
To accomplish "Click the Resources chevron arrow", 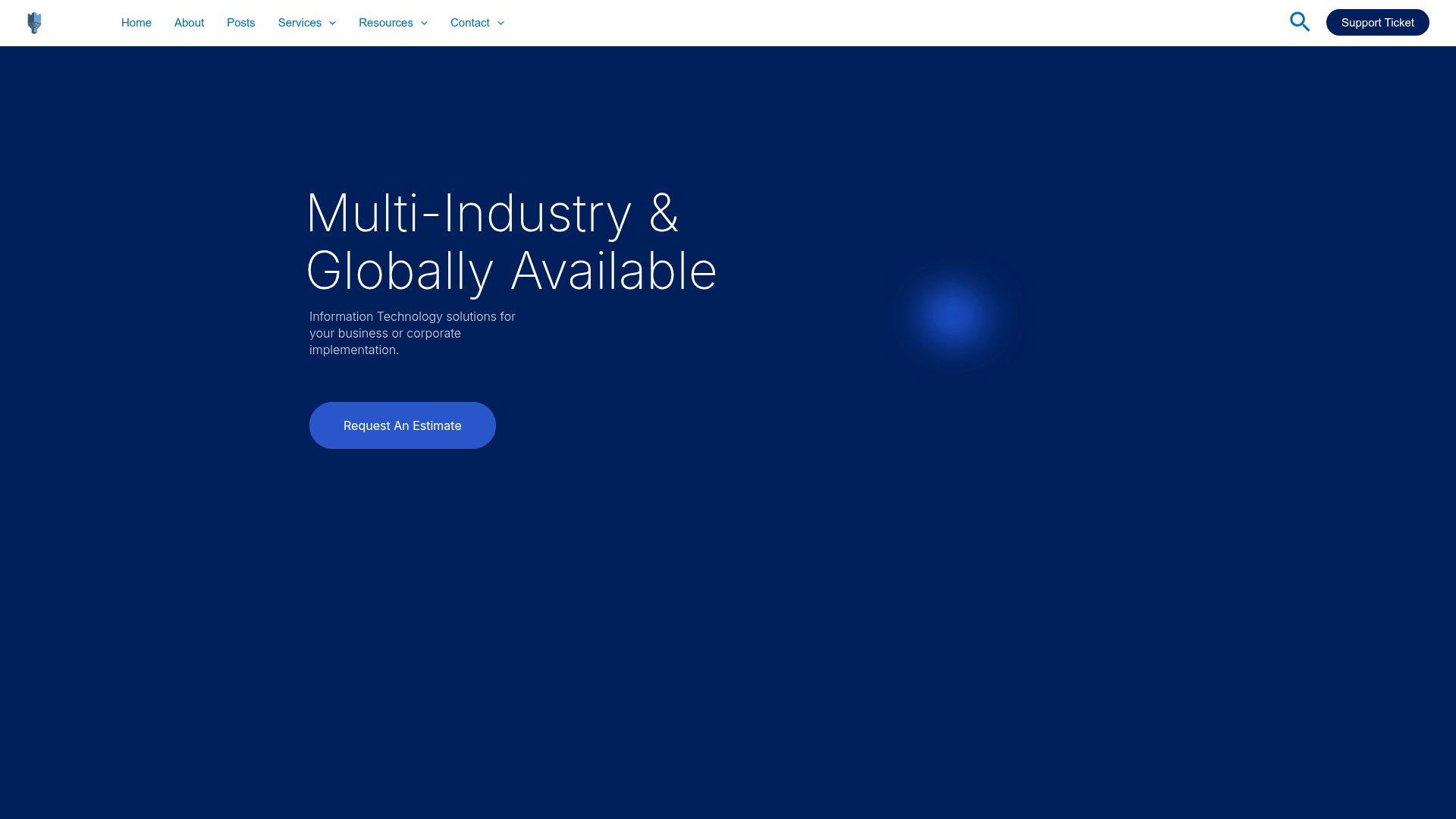I will click(424, 24).
